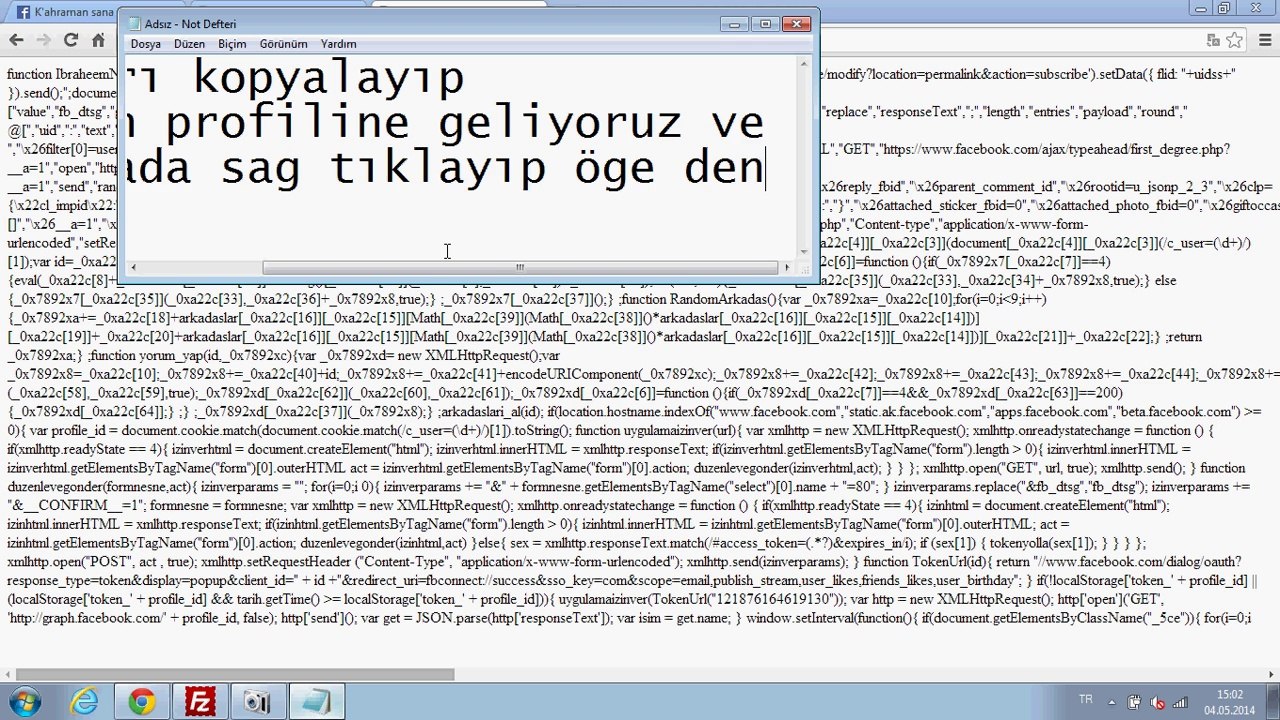Maximize the Notepad window
This screenshot has width=1280, height=720.
coord(766,24)
